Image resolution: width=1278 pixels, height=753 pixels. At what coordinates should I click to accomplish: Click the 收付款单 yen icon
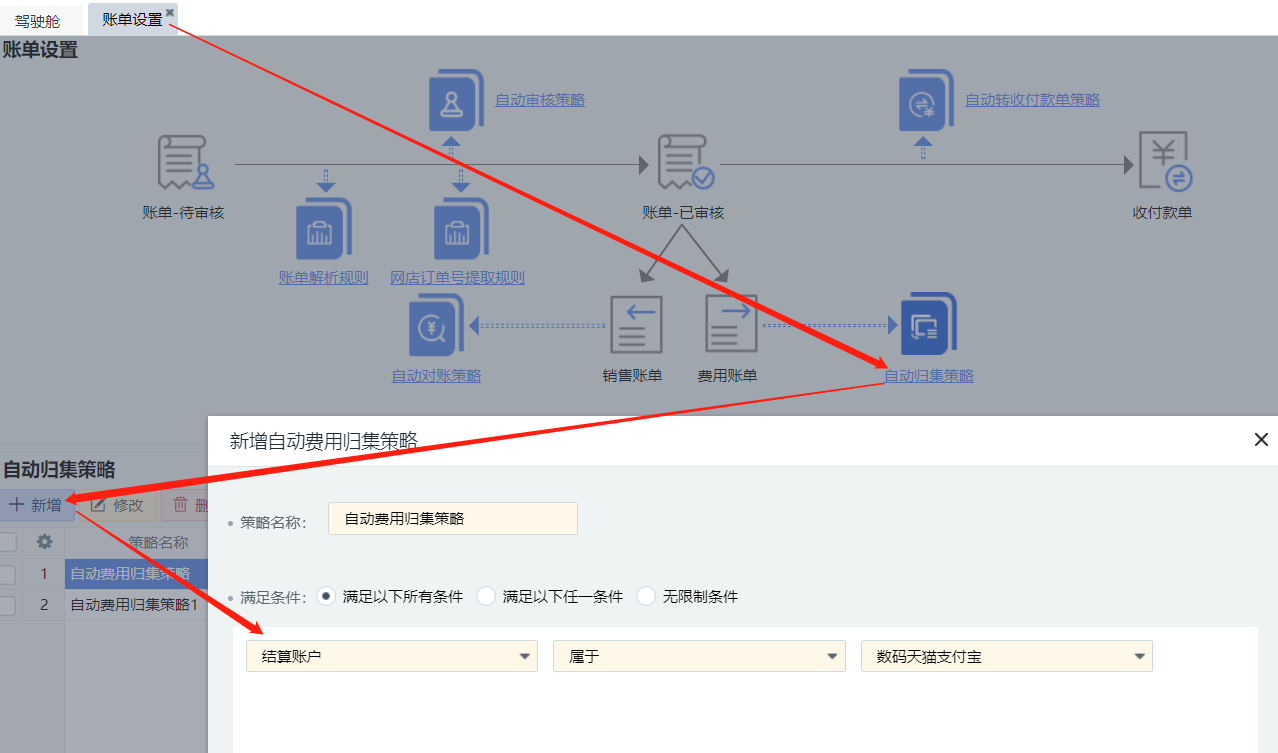pos(1164,162)
